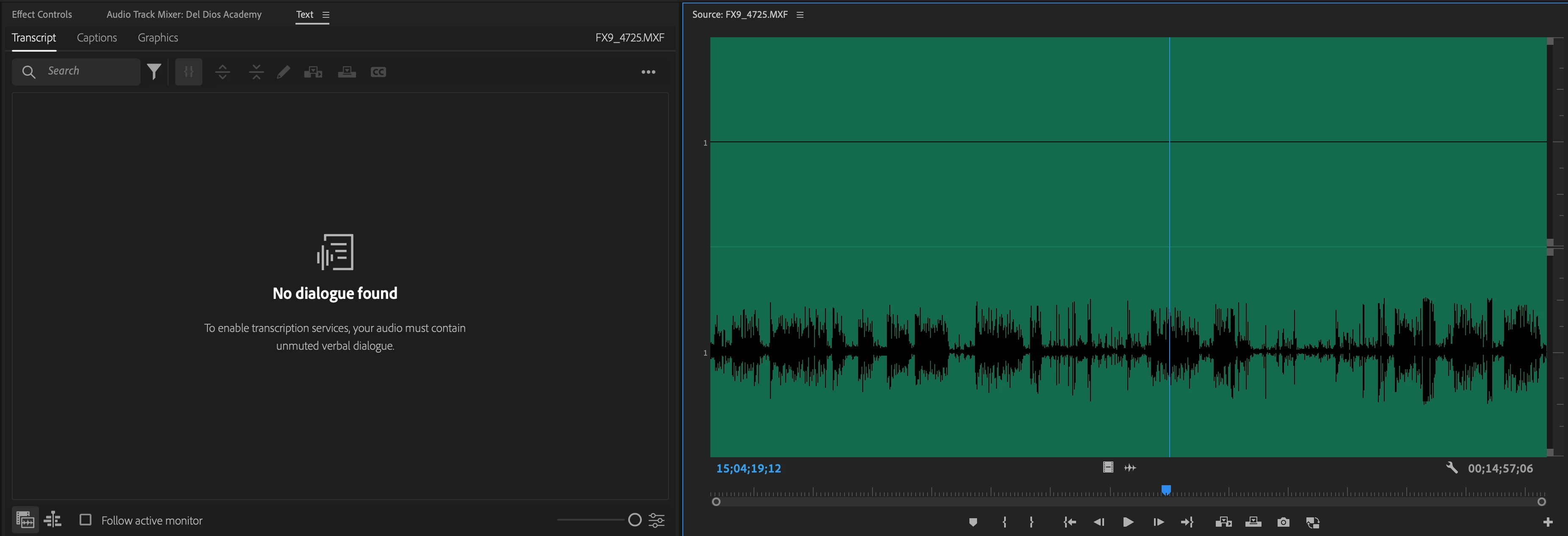The width and height of the screenshot is (1568, 536).
Task: Click Drag Audio Only waveform icon
Action: [x=1130, y=468]
